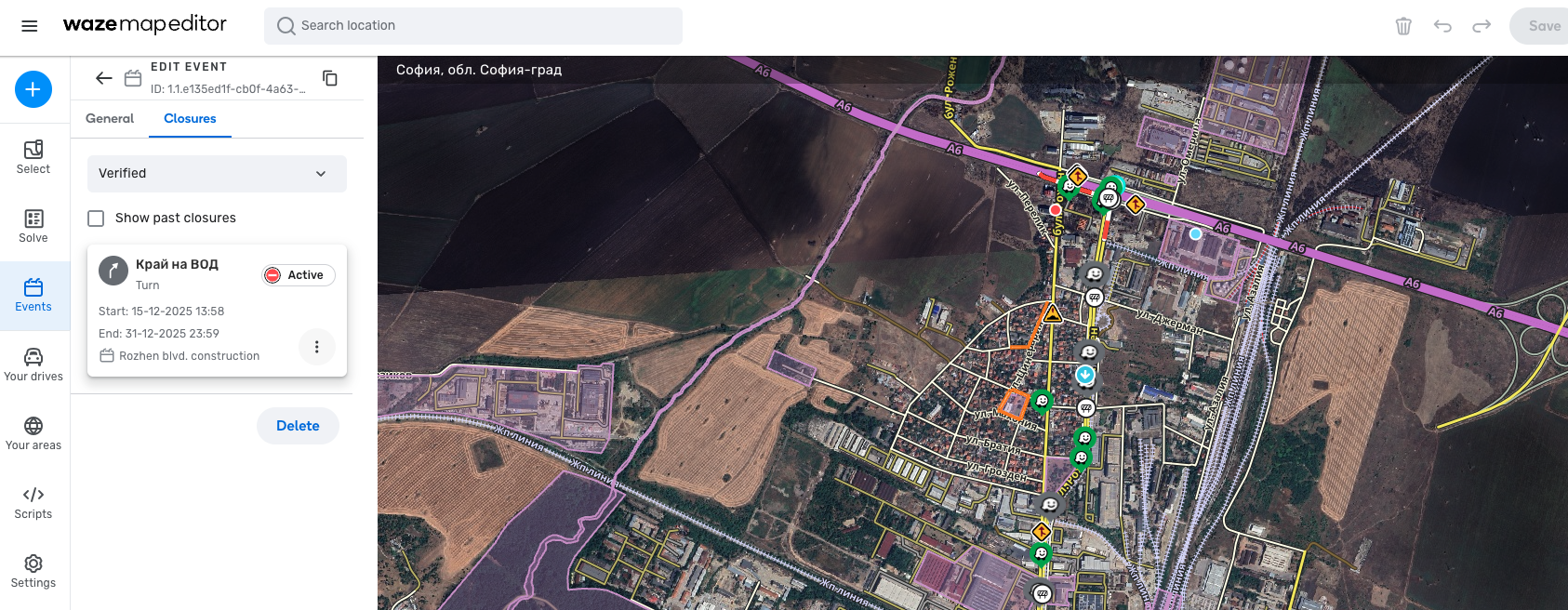The width and height of the screenshot is (1568, 610).
Task: Open the Settings panel
Action: pyautogui.click(x=33, y=571)
